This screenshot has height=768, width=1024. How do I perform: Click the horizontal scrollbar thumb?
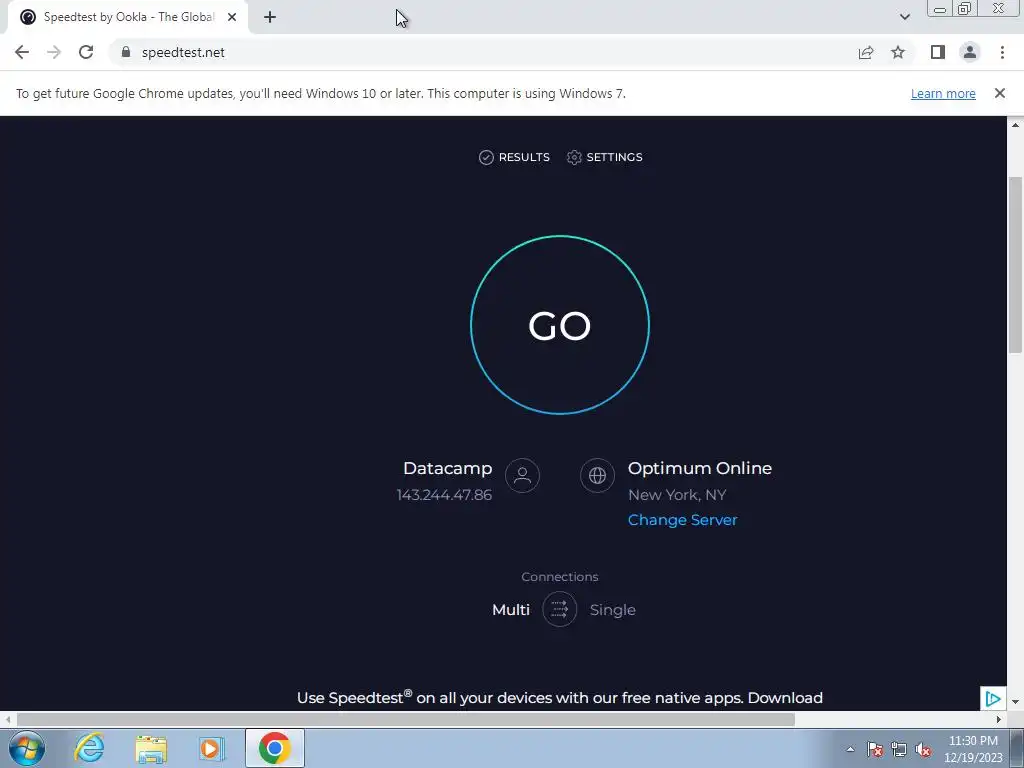coord(406,720)
